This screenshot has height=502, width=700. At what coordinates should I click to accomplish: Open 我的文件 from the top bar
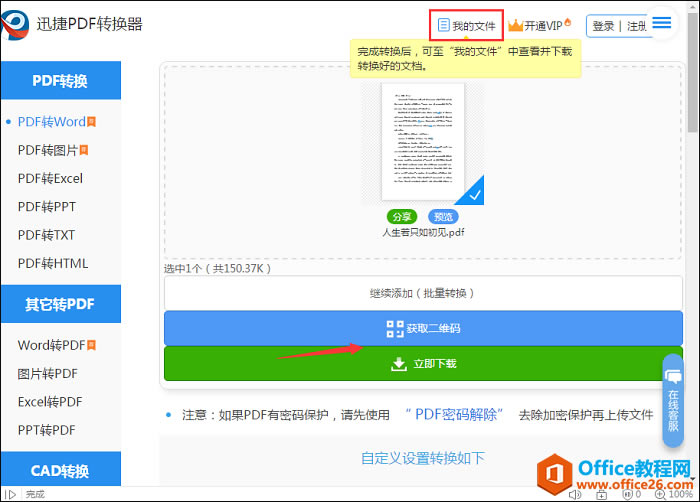[x=467, y=25]
